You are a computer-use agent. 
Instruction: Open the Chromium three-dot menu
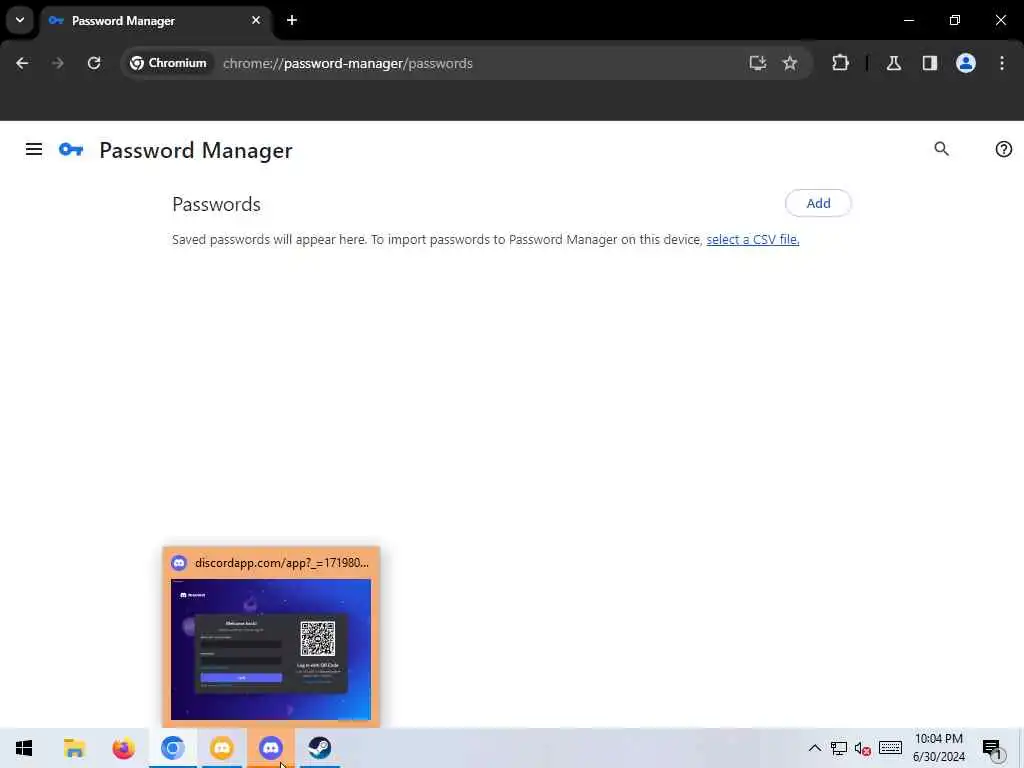tap(1002, 63)
